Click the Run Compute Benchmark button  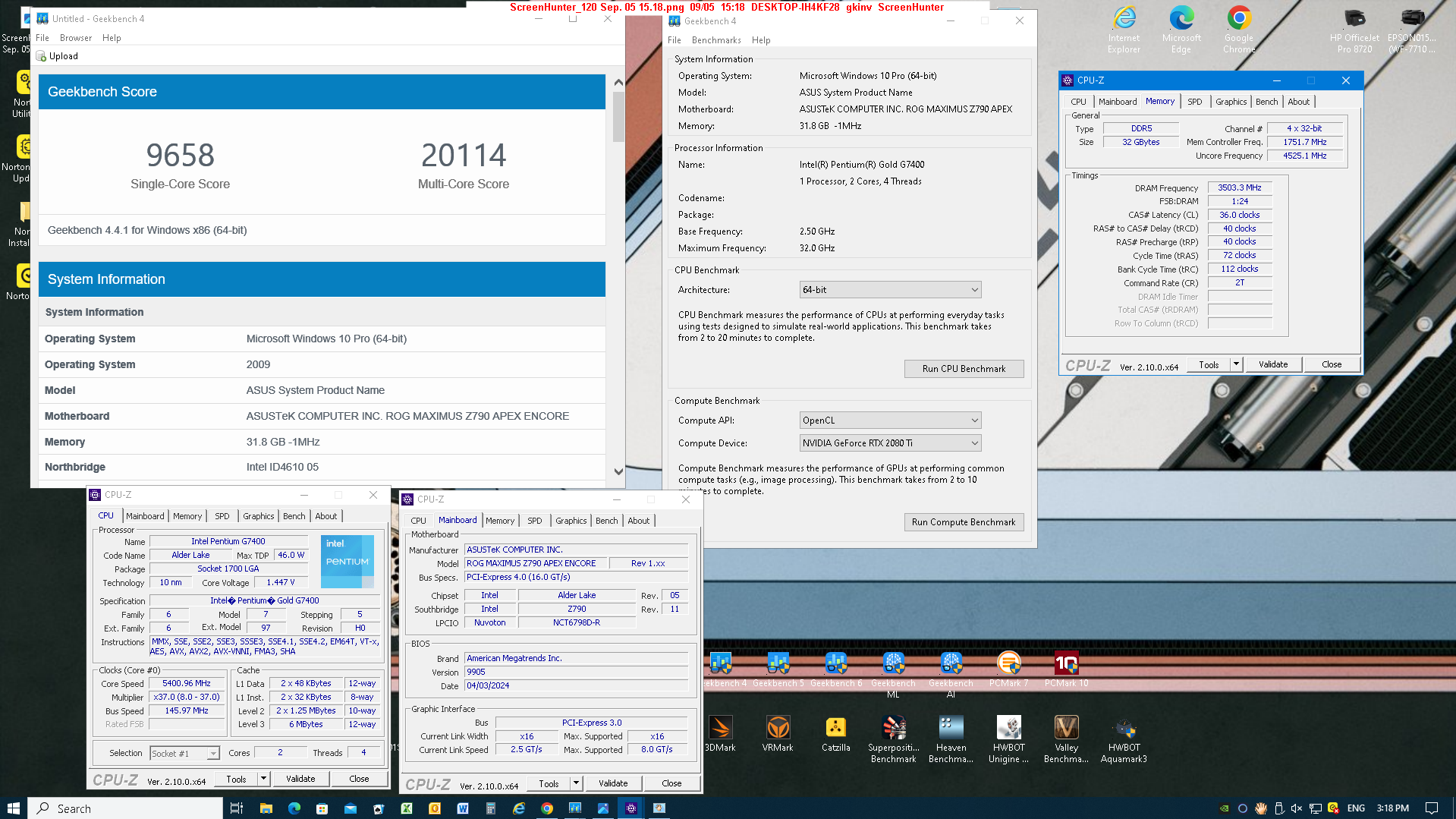(964, 522)
